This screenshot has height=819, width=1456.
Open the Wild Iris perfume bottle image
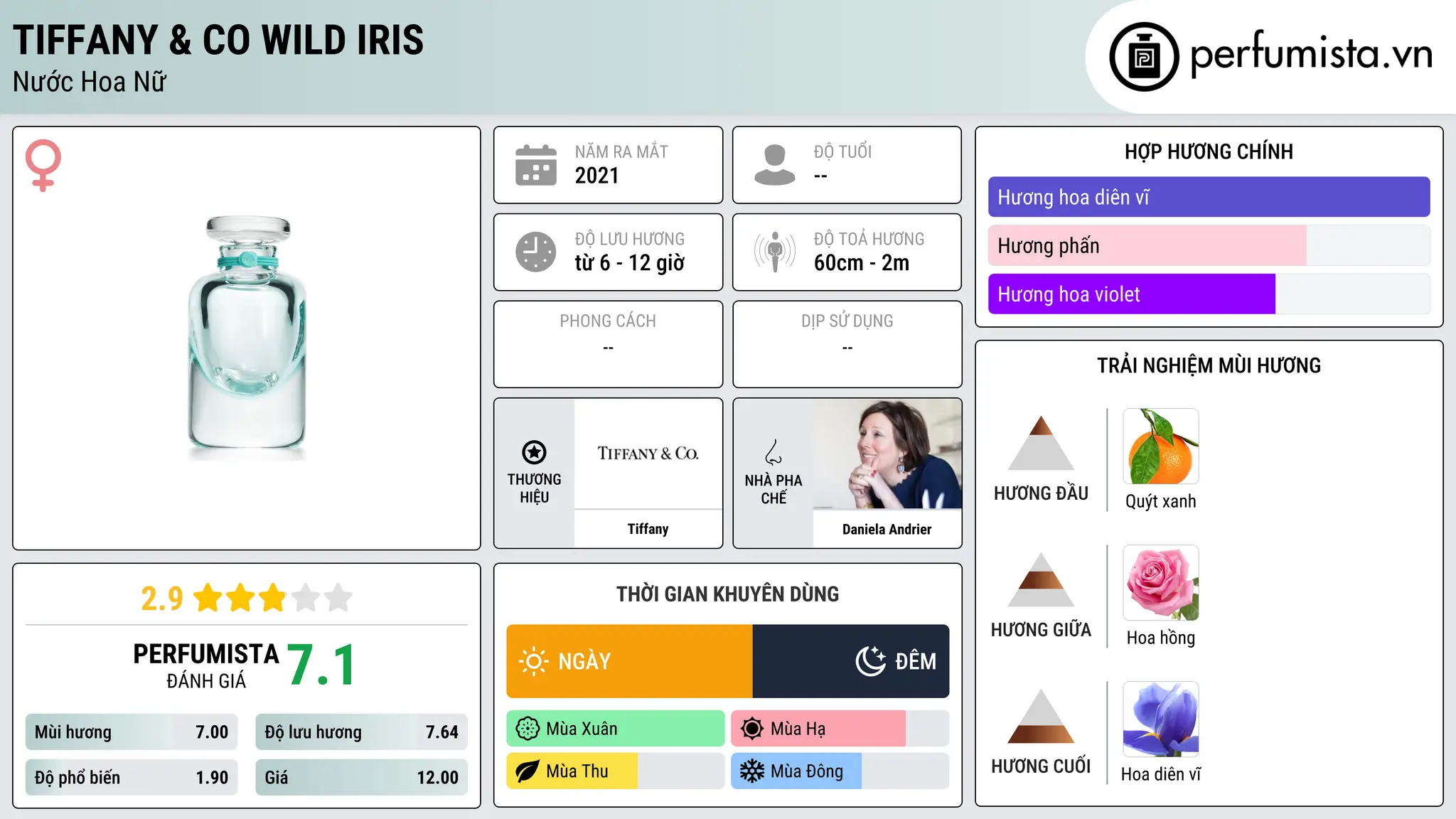tap(247, 338)
